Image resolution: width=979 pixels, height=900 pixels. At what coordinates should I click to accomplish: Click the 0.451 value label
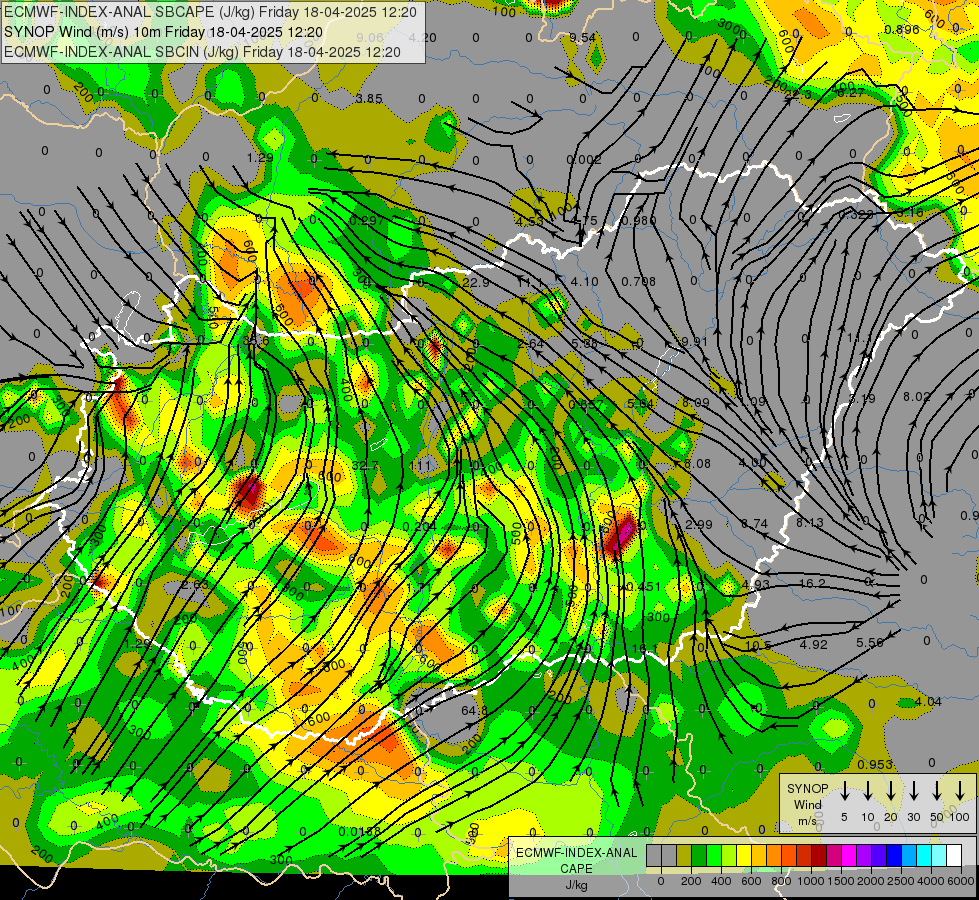coord(643,586)
